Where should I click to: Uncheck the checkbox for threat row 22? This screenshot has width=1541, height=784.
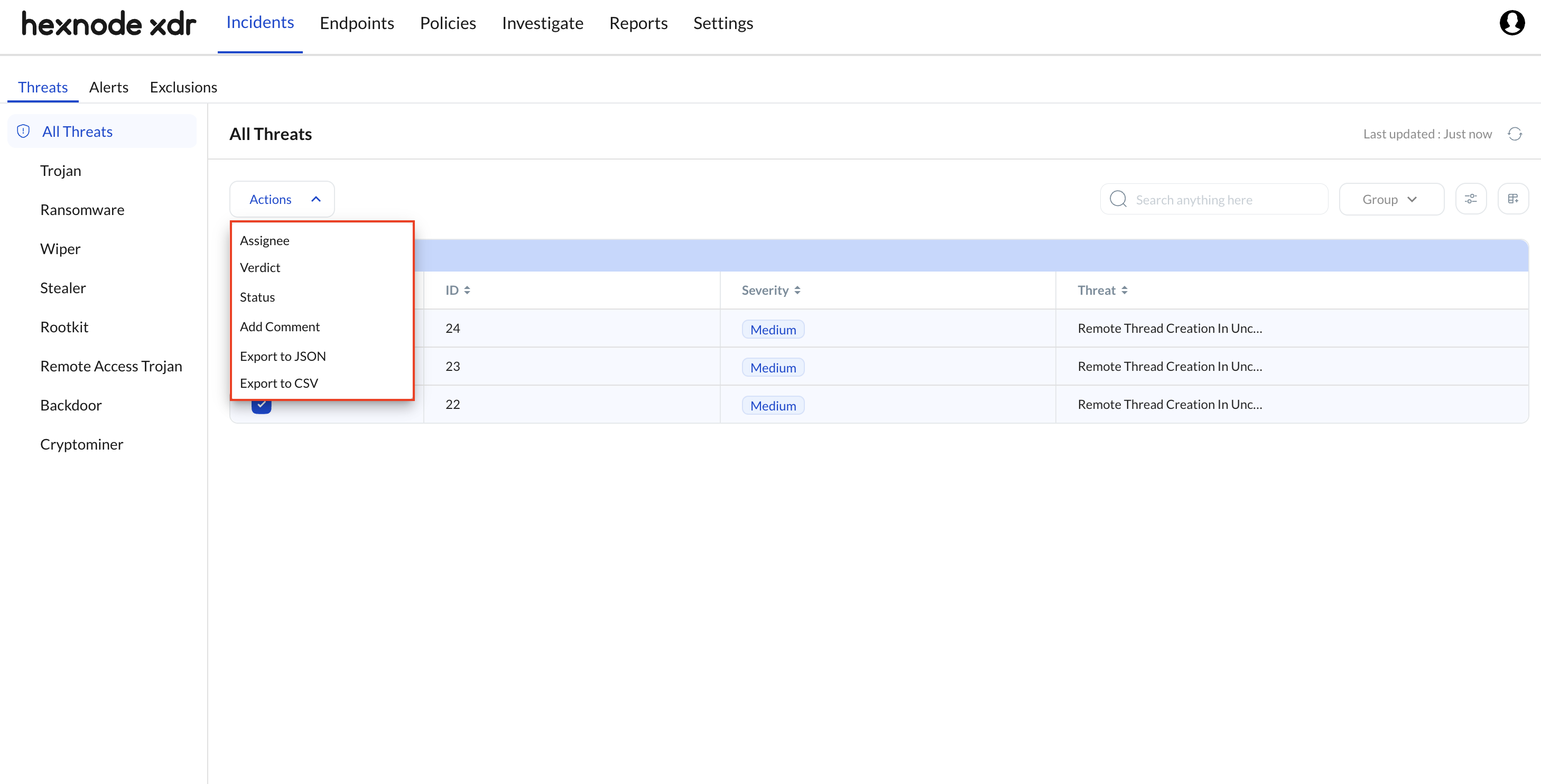point(262,406)
